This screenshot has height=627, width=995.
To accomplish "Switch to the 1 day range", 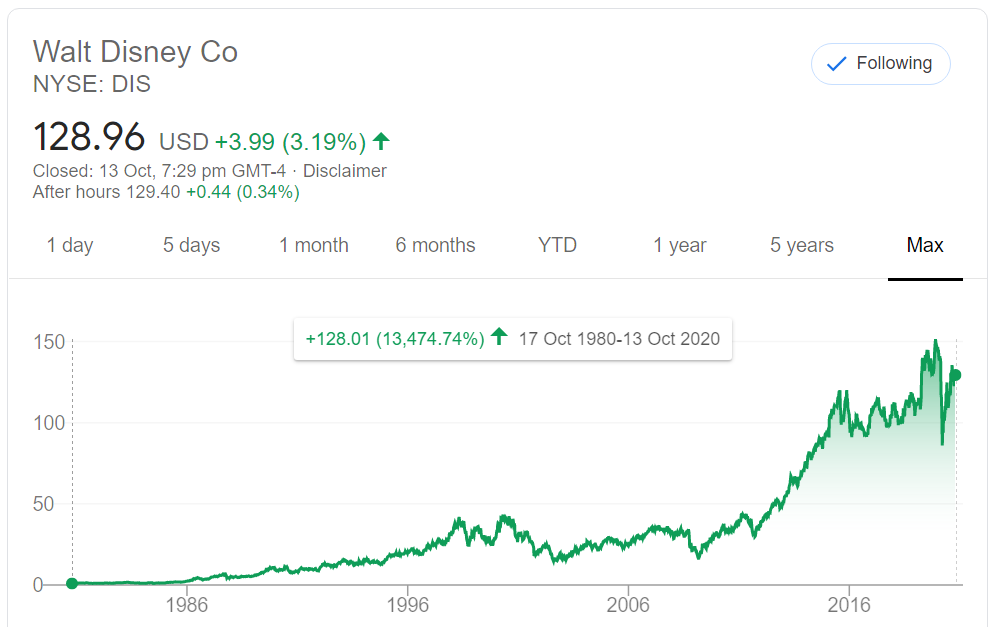I will [70, 245].
